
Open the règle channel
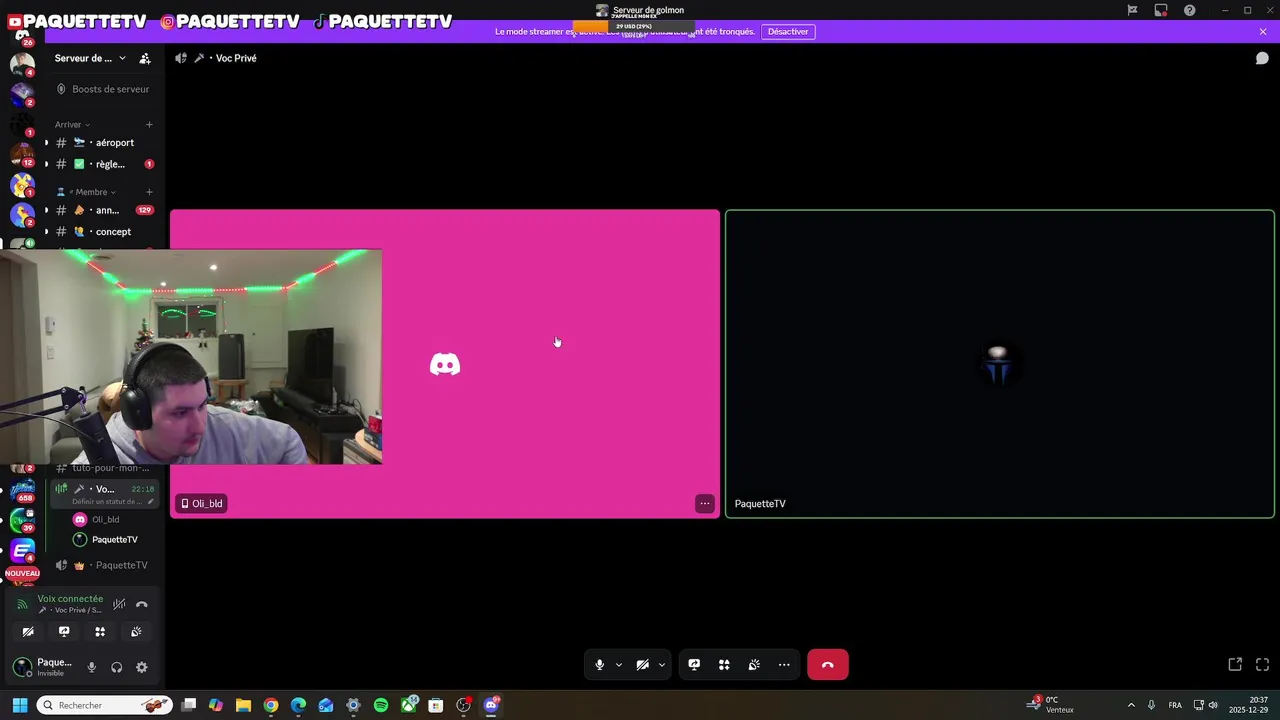(x=104, y=164)
